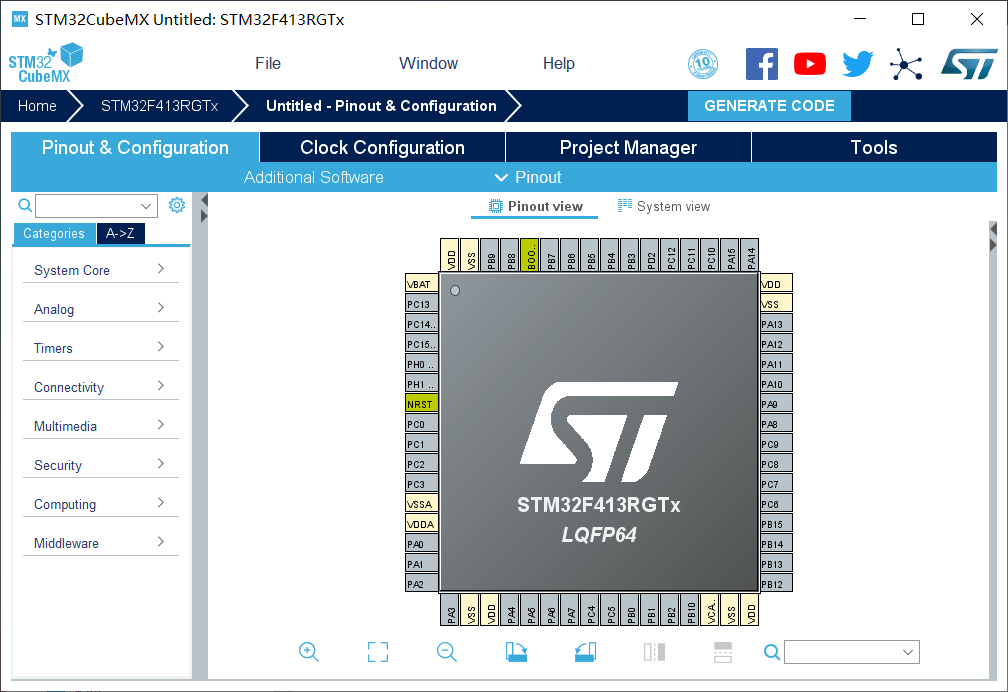This screenshot has height=692, width=1008.
Task: Expand the Connectivity category
Action: [100, 387]
